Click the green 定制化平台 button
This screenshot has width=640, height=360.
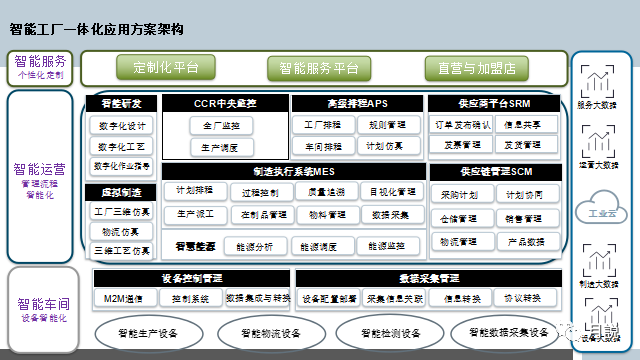166,67
